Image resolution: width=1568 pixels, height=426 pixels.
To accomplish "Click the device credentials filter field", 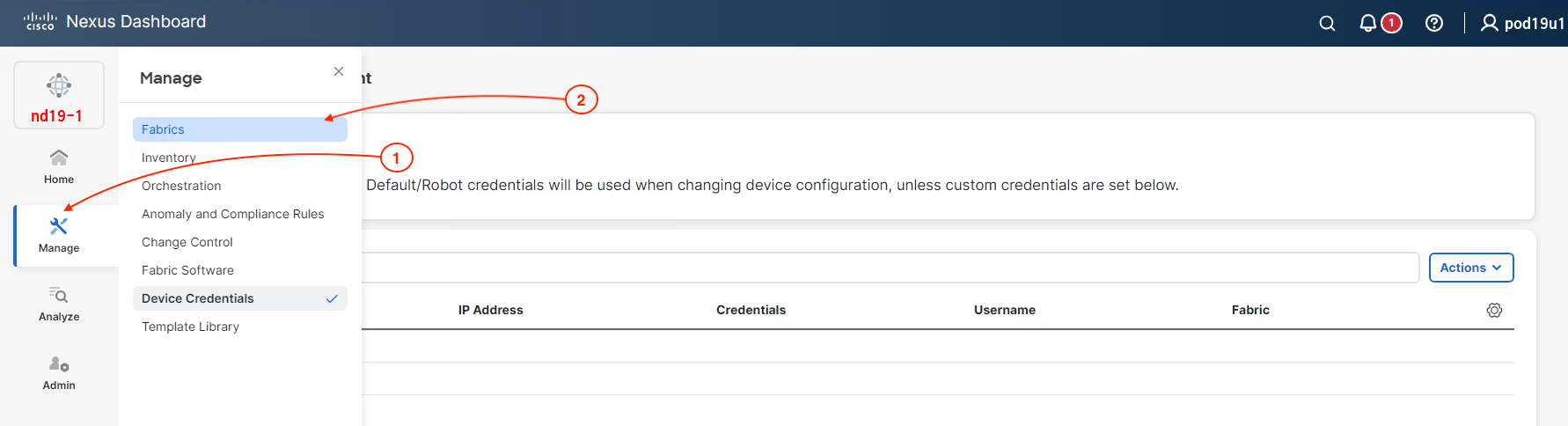I will click(889, 268).
